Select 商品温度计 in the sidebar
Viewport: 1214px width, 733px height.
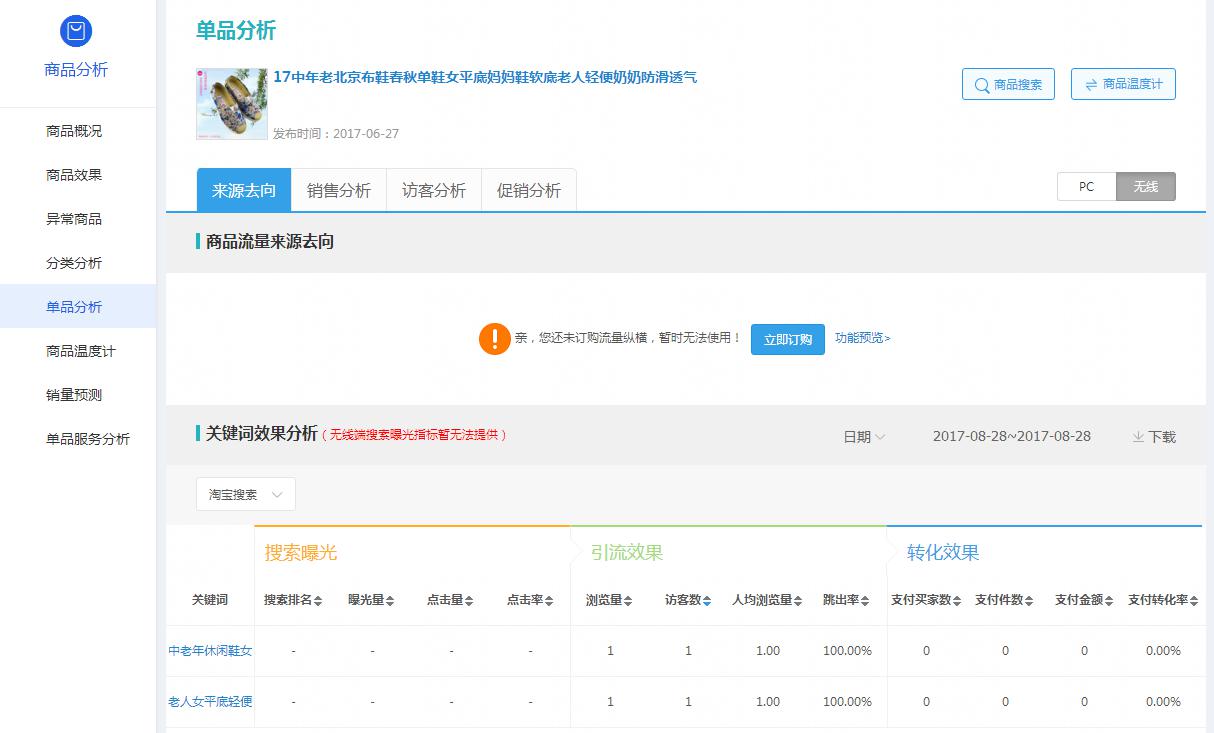point(81,351)
